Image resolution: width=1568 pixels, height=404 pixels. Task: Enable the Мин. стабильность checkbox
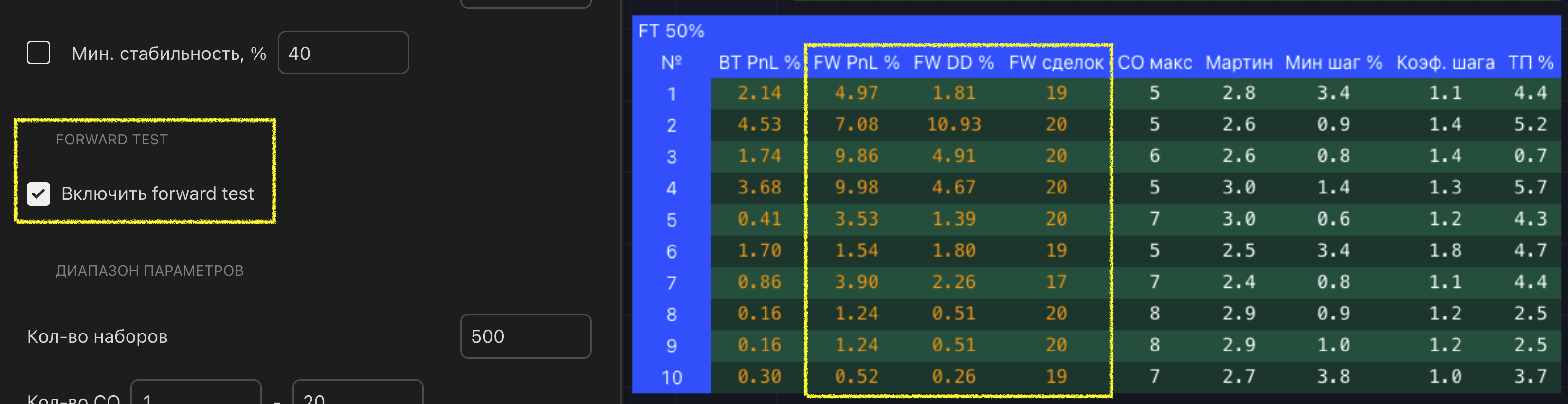coord(38,53)
